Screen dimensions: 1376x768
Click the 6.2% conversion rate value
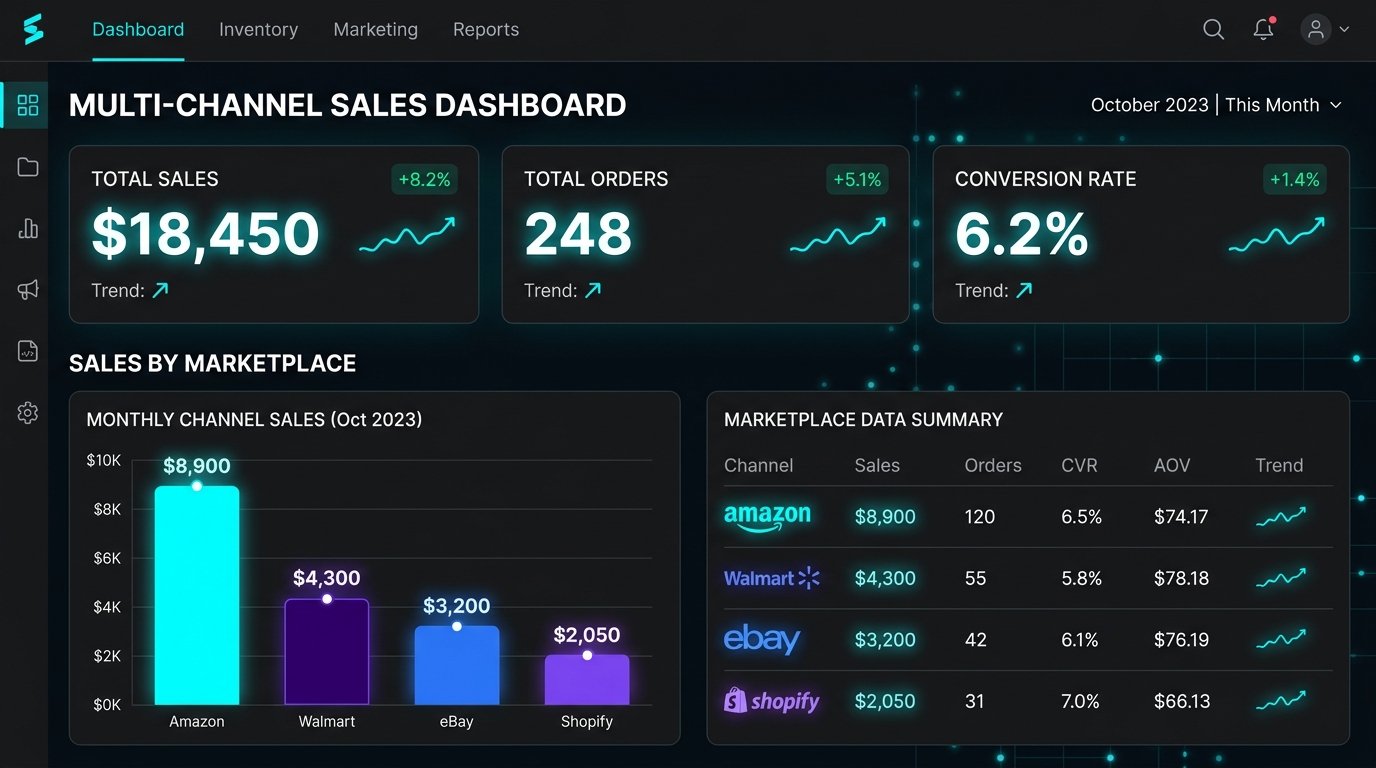[x=1021, y=234]
